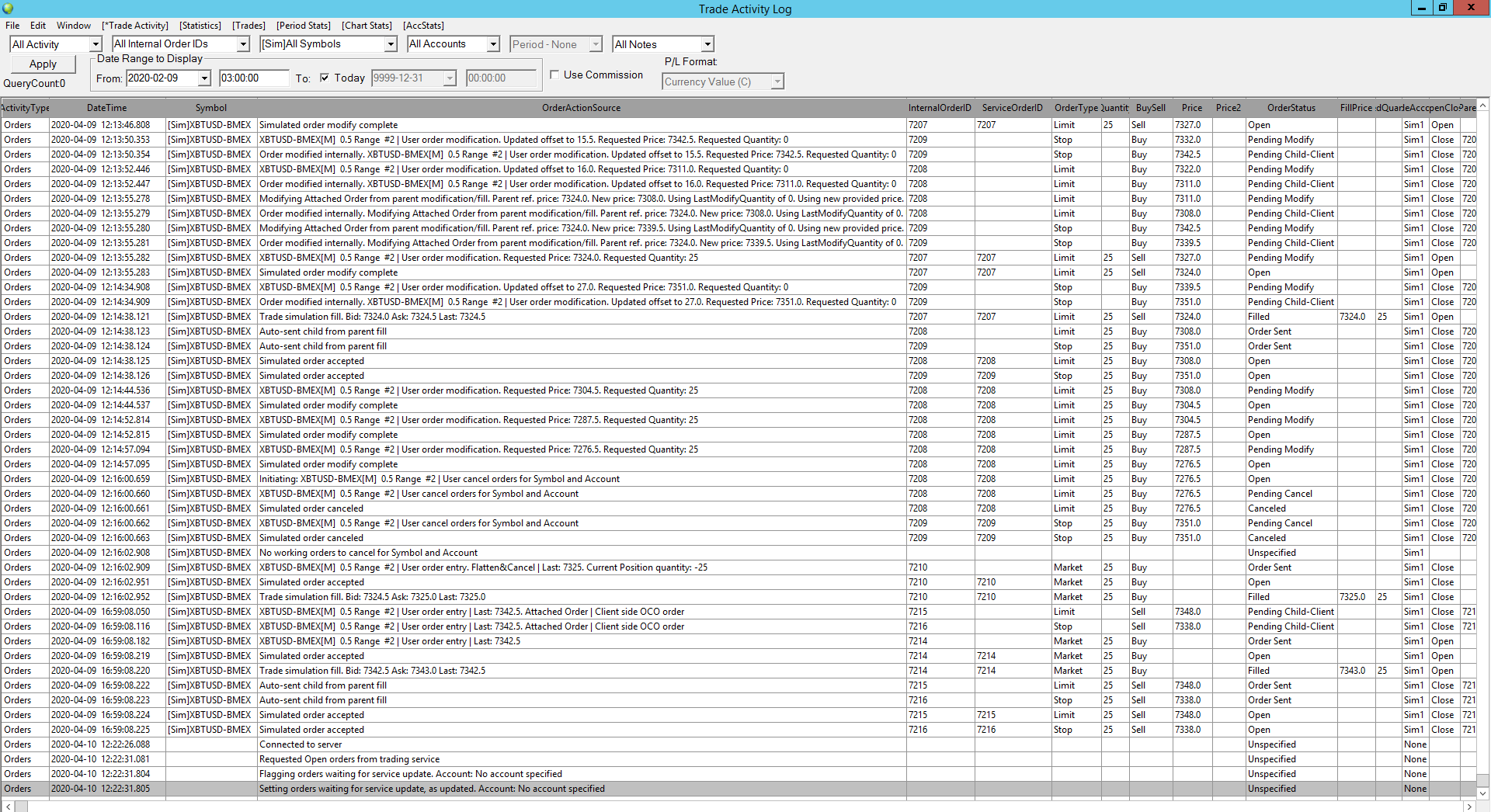Click the horizontal scrollbar left arrow

(x=8, y=807)
